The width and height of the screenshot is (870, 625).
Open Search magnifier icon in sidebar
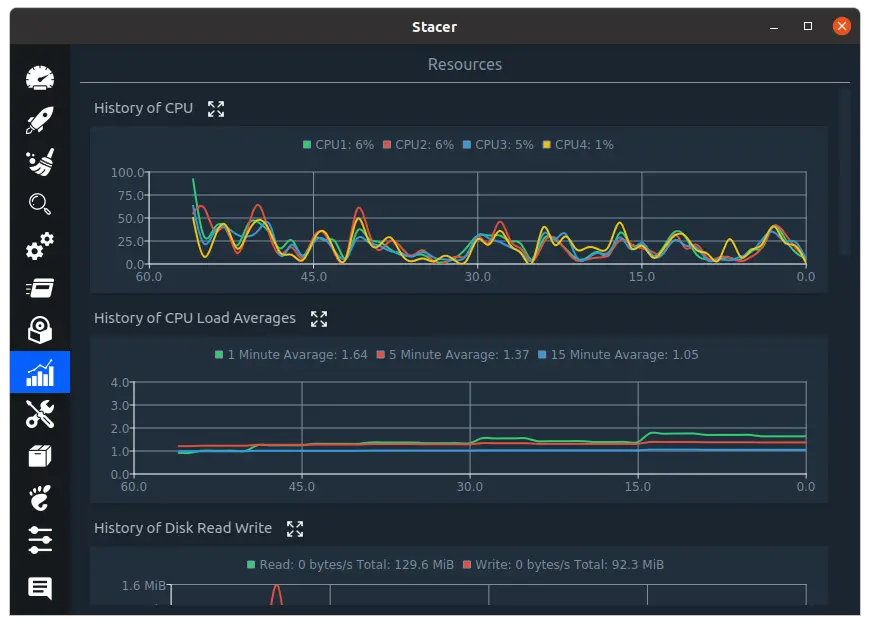40,204
